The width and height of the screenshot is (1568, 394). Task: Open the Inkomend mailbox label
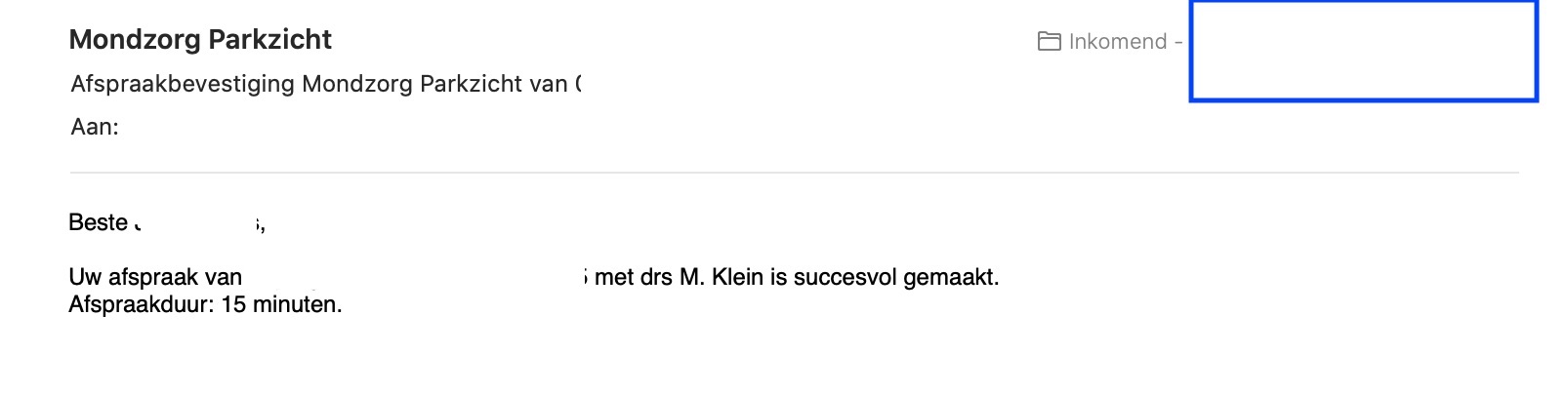coord(1118,41)
